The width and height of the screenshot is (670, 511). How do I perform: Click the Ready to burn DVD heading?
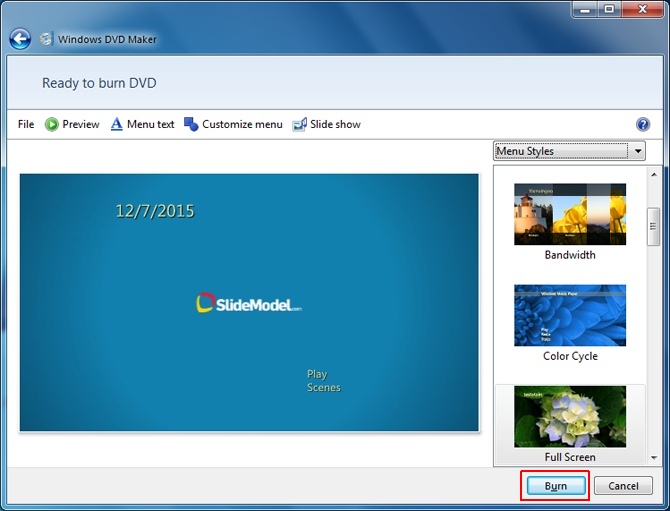(x=99, y=83)
